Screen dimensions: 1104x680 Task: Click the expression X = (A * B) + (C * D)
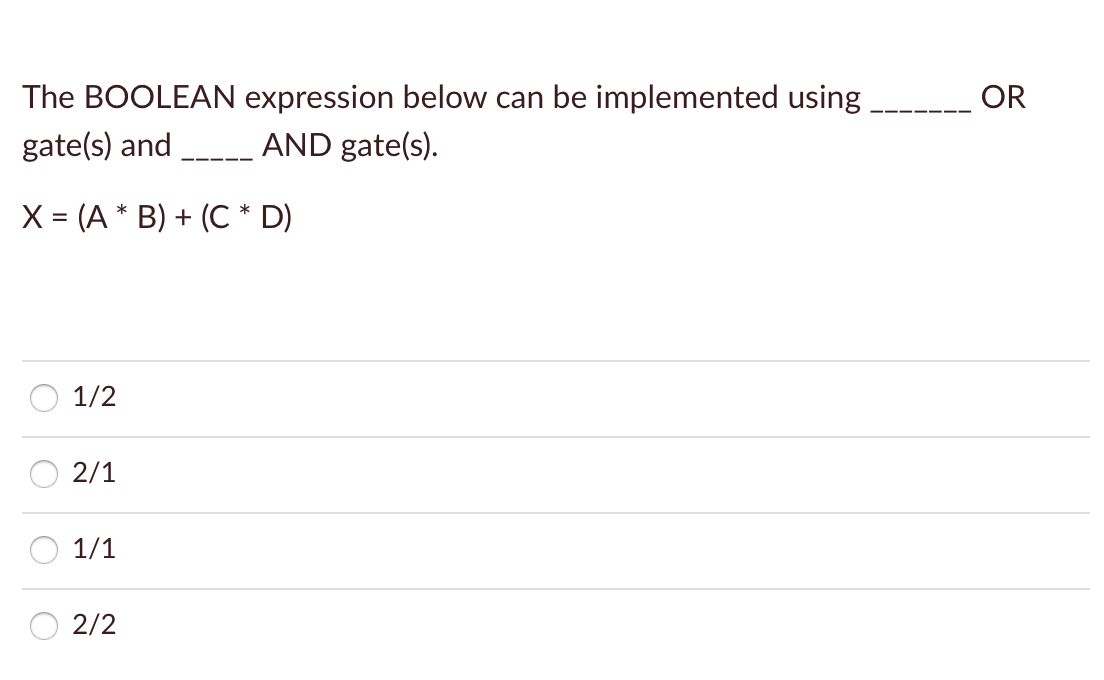pyautogui.click(x=156, y=216)
